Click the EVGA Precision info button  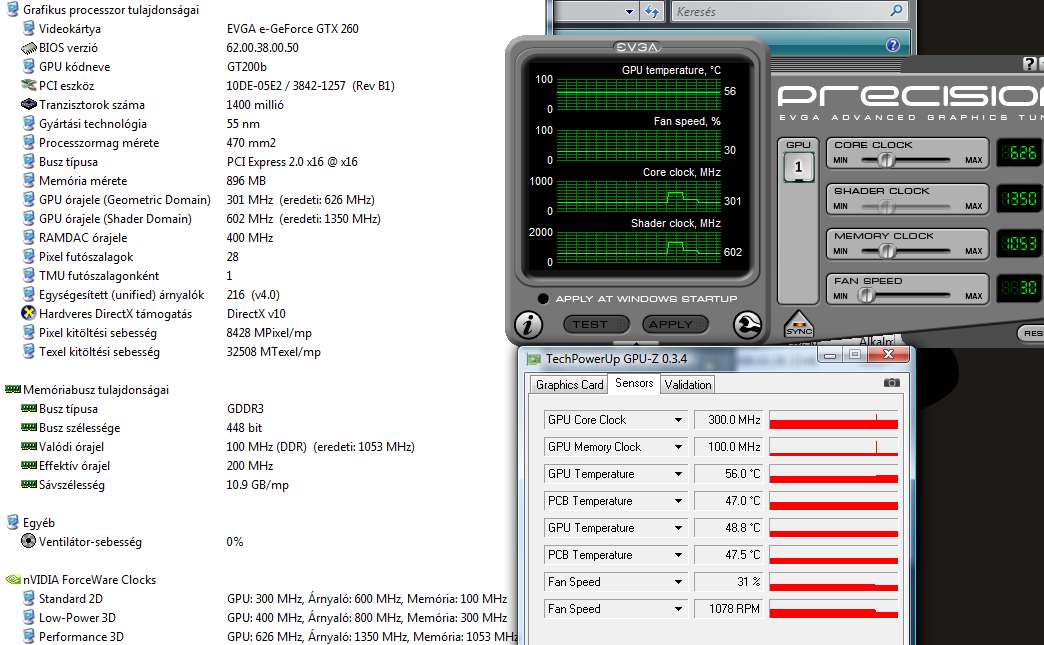(x=529, y=324)
